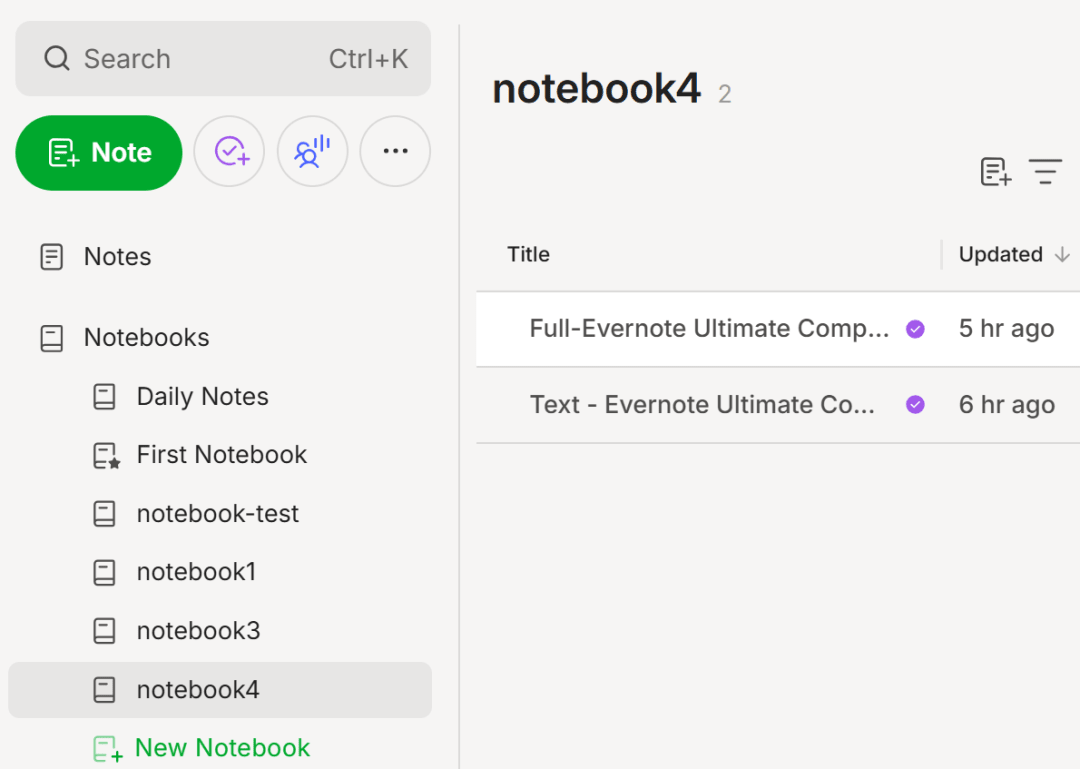
Task: Click New Notebook link
Action: point(222,748)
